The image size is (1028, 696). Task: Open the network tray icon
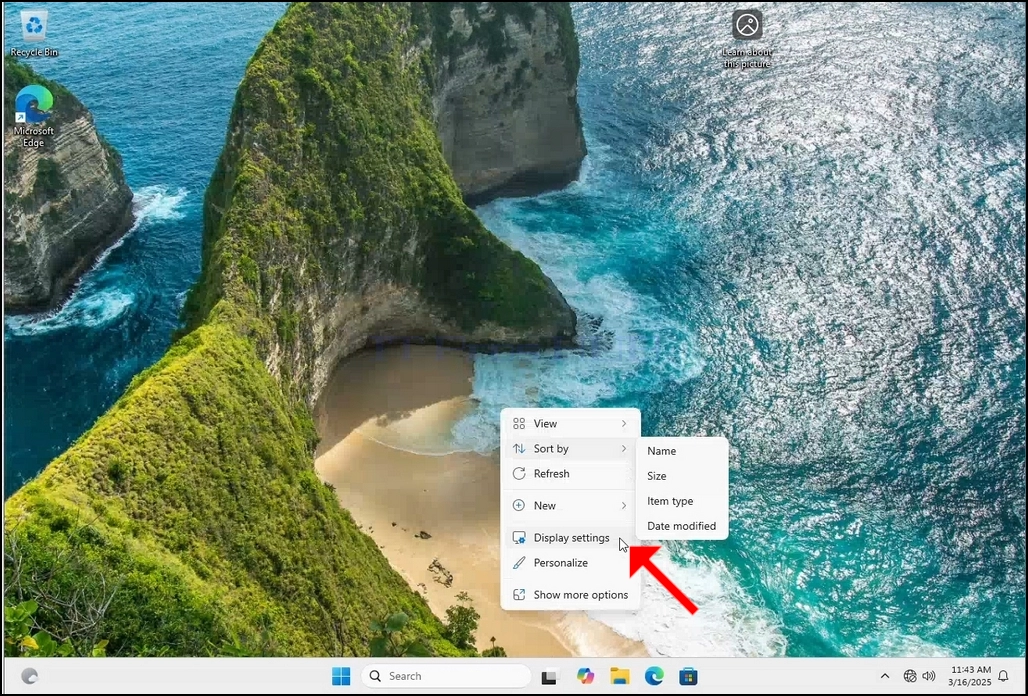coord(910,676)
